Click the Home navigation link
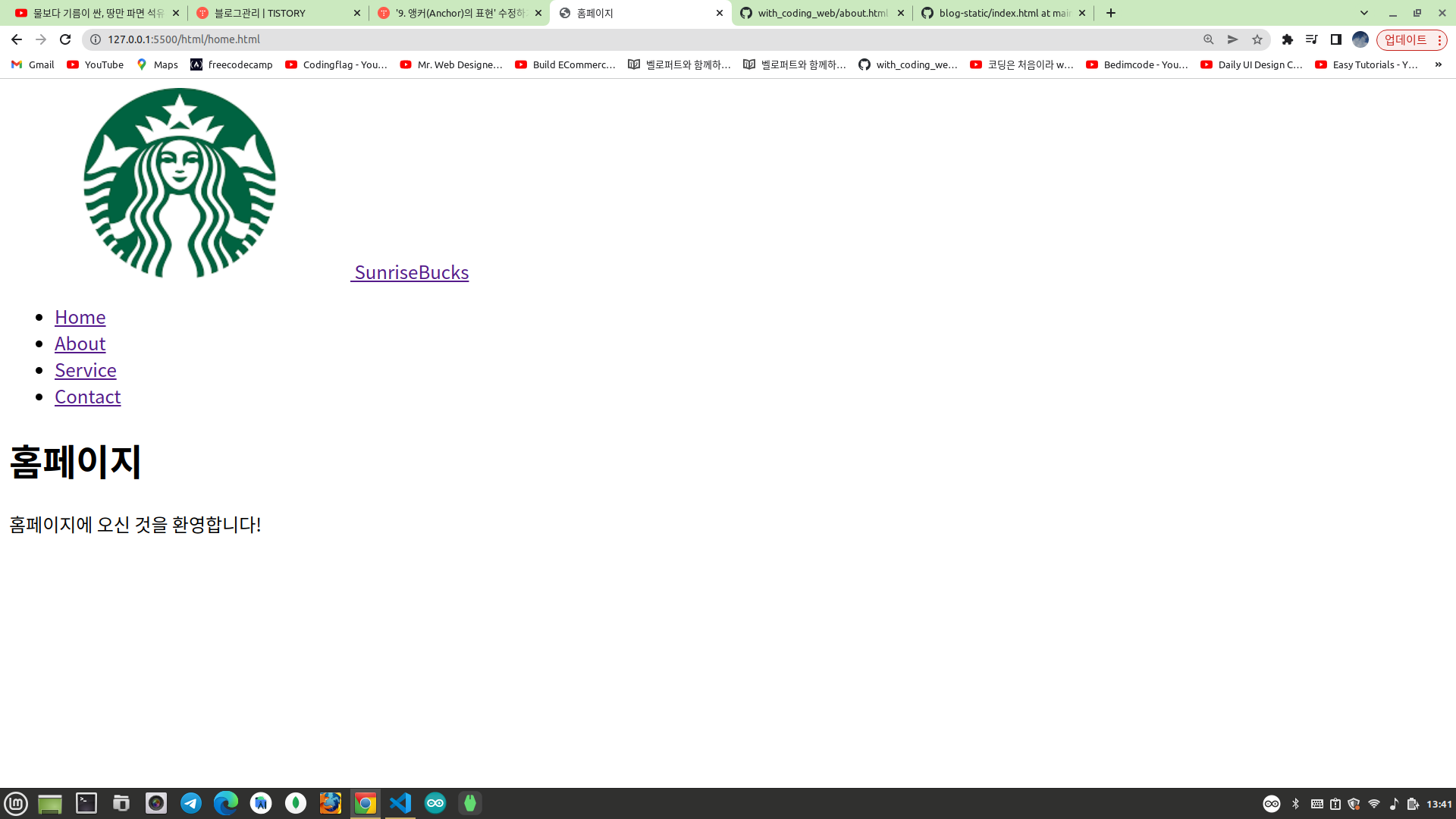This screenshot has height=819, width=1456. pyautogui.click(x=80, y=317)
